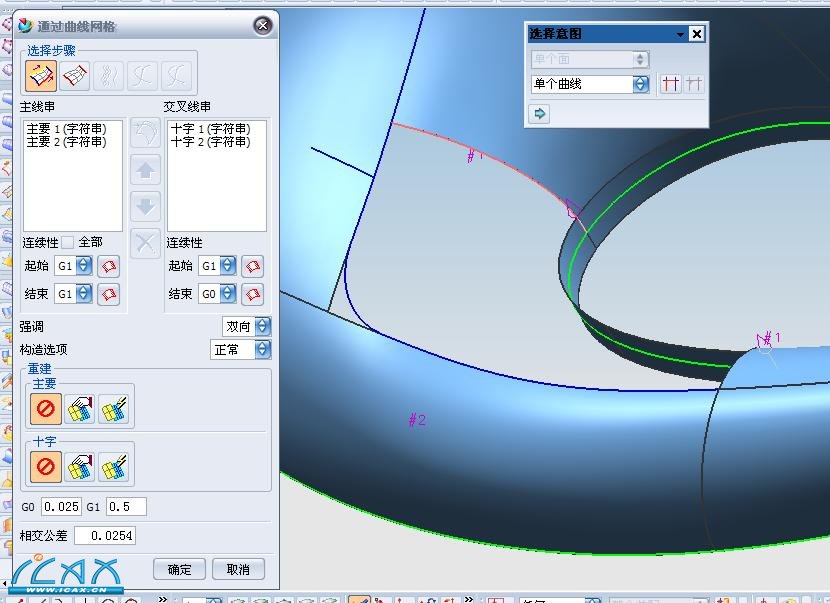Screen dimensions: 830x603
Task: Close the 选择意图 floating toolbar
Action: [697, 34]
